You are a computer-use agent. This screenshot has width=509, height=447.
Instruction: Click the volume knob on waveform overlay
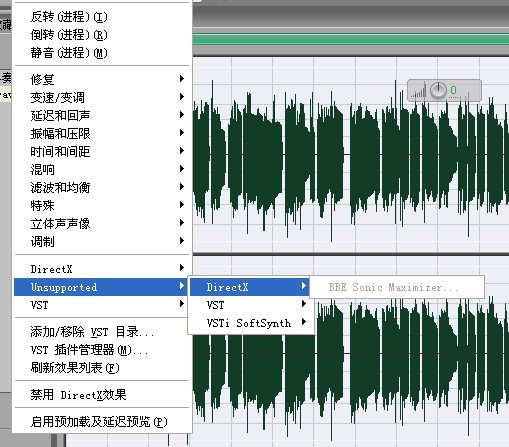(x=438, y=90)
